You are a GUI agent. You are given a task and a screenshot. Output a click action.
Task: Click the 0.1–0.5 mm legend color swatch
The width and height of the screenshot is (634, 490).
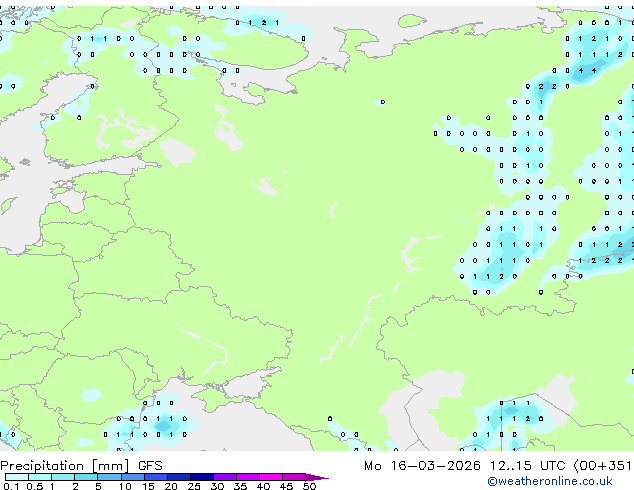[17, 477]
